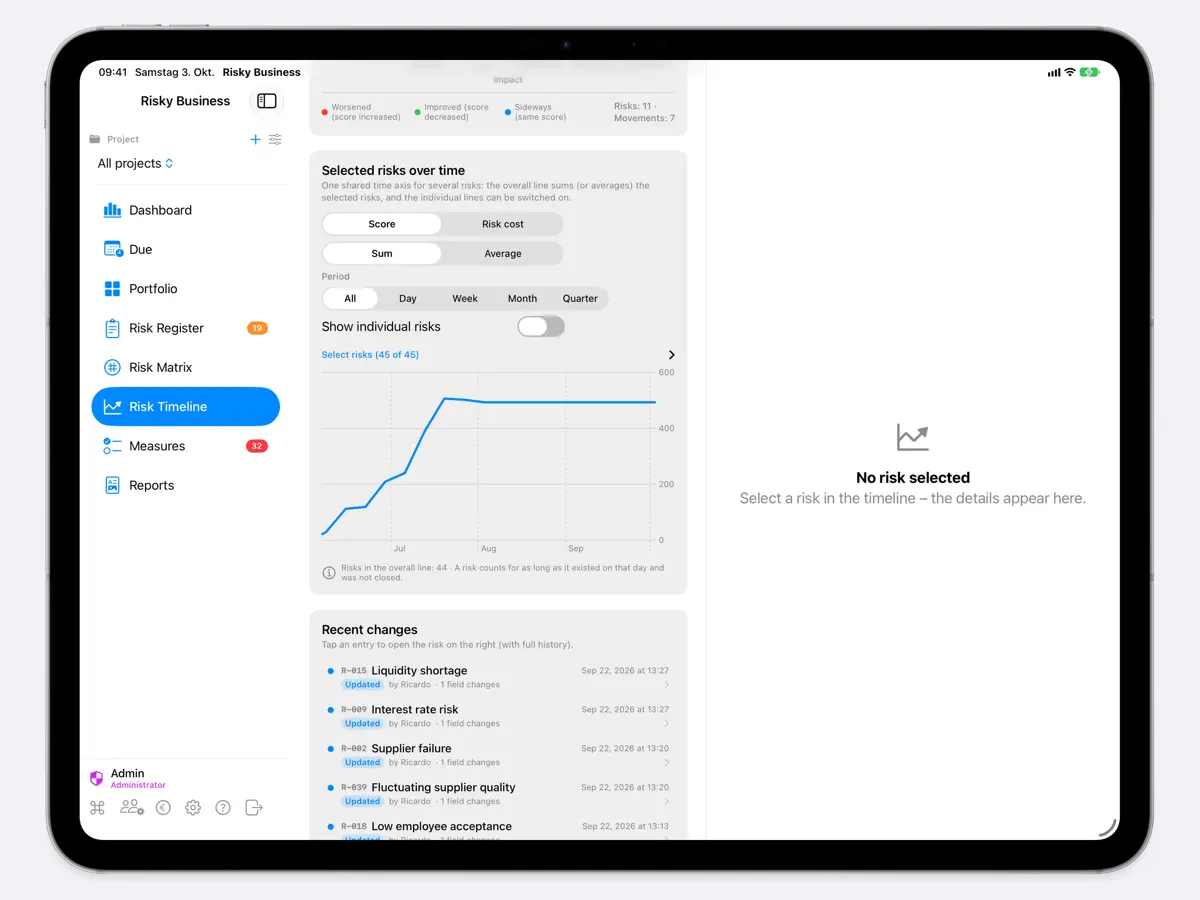Open settings gear icon

193,807
